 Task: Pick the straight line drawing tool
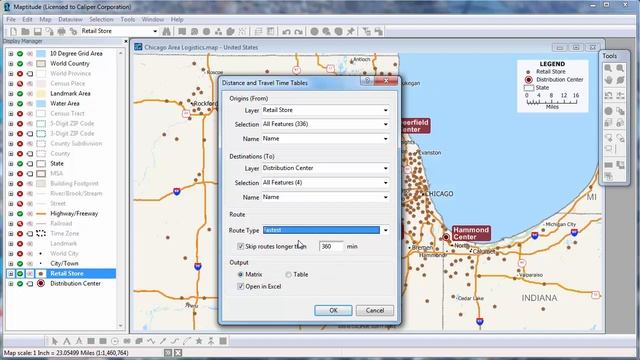point(163,341)
